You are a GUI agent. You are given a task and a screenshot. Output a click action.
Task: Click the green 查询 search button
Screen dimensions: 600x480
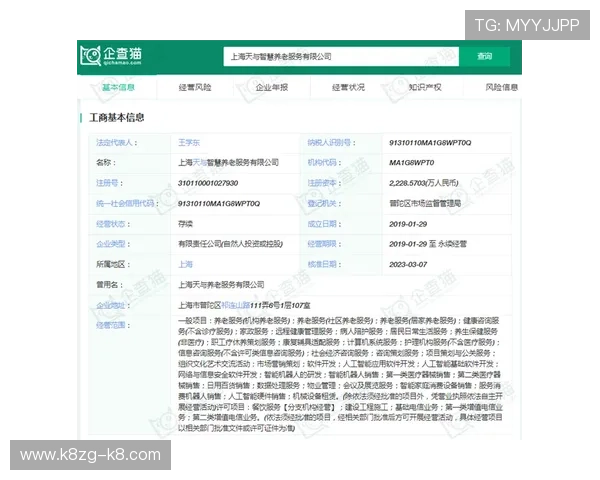[484, 56]
